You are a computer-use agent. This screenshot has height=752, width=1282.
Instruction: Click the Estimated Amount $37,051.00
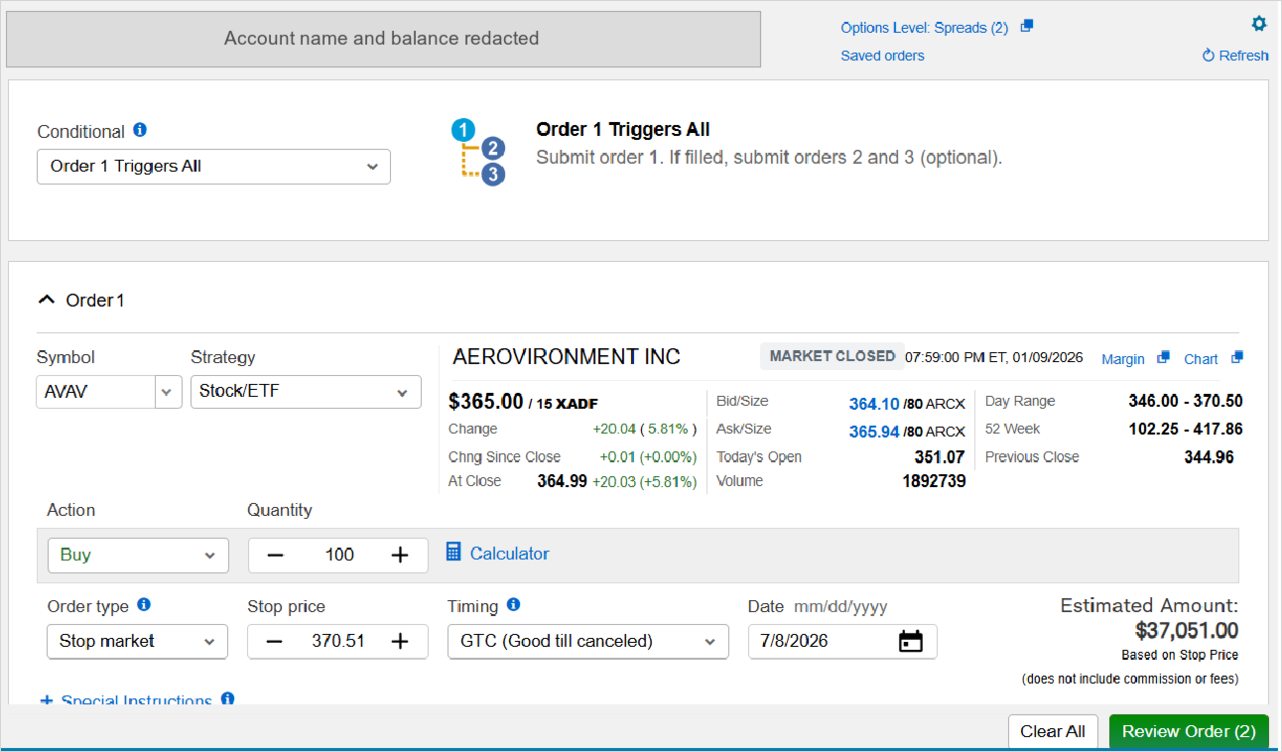[x=1187, y=631]
